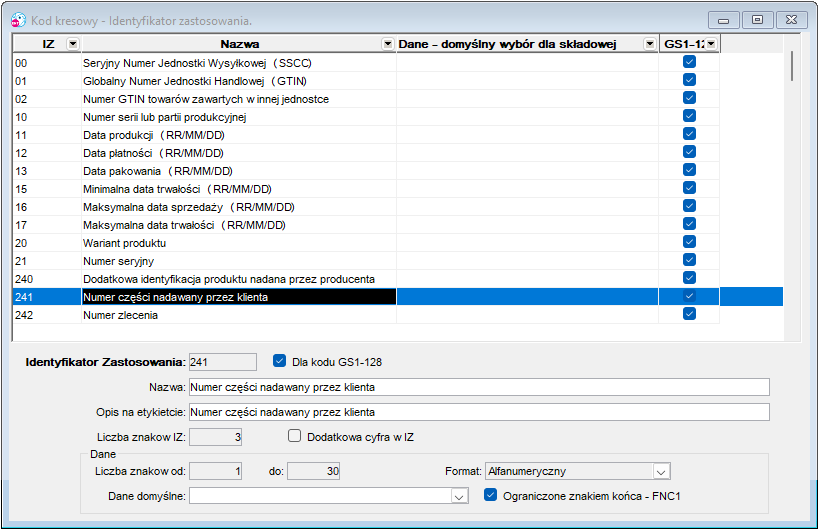Image resolution: width=819 pixels, height=530 pixels.
Task: Expand the Format Alfanumeryczny combo box
Action: (661, 472)
